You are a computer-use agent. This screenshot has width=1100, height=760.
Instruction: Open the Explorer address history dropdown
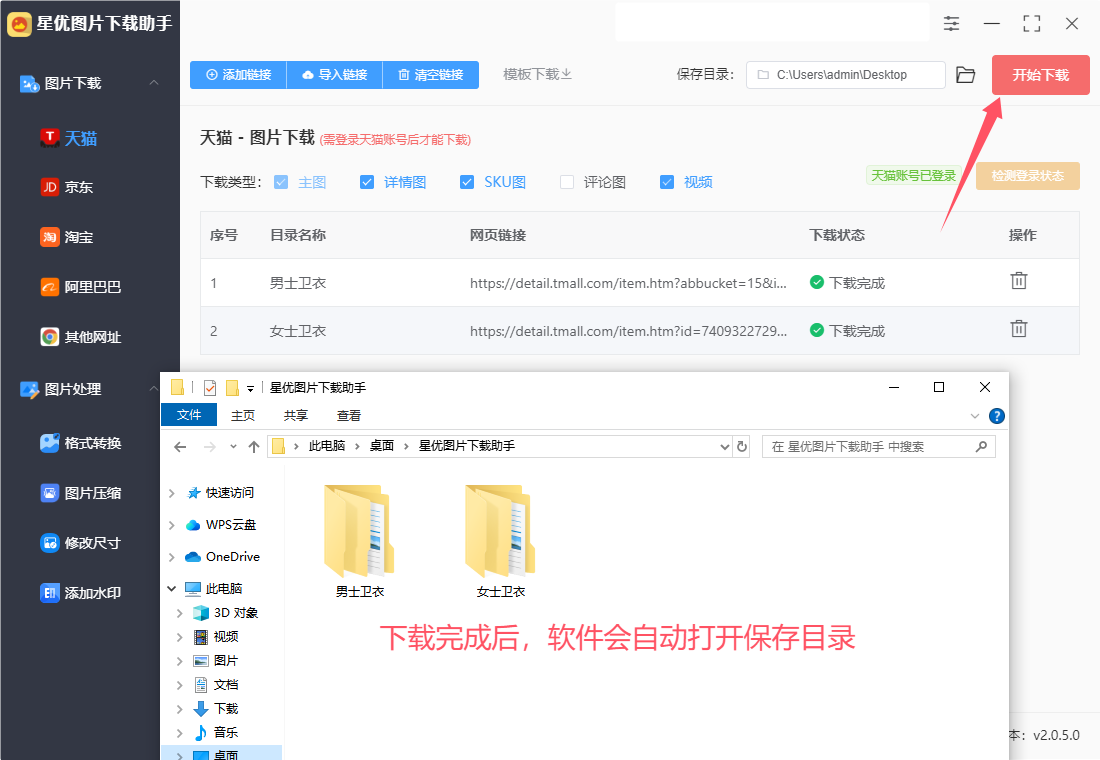point(725,446)
